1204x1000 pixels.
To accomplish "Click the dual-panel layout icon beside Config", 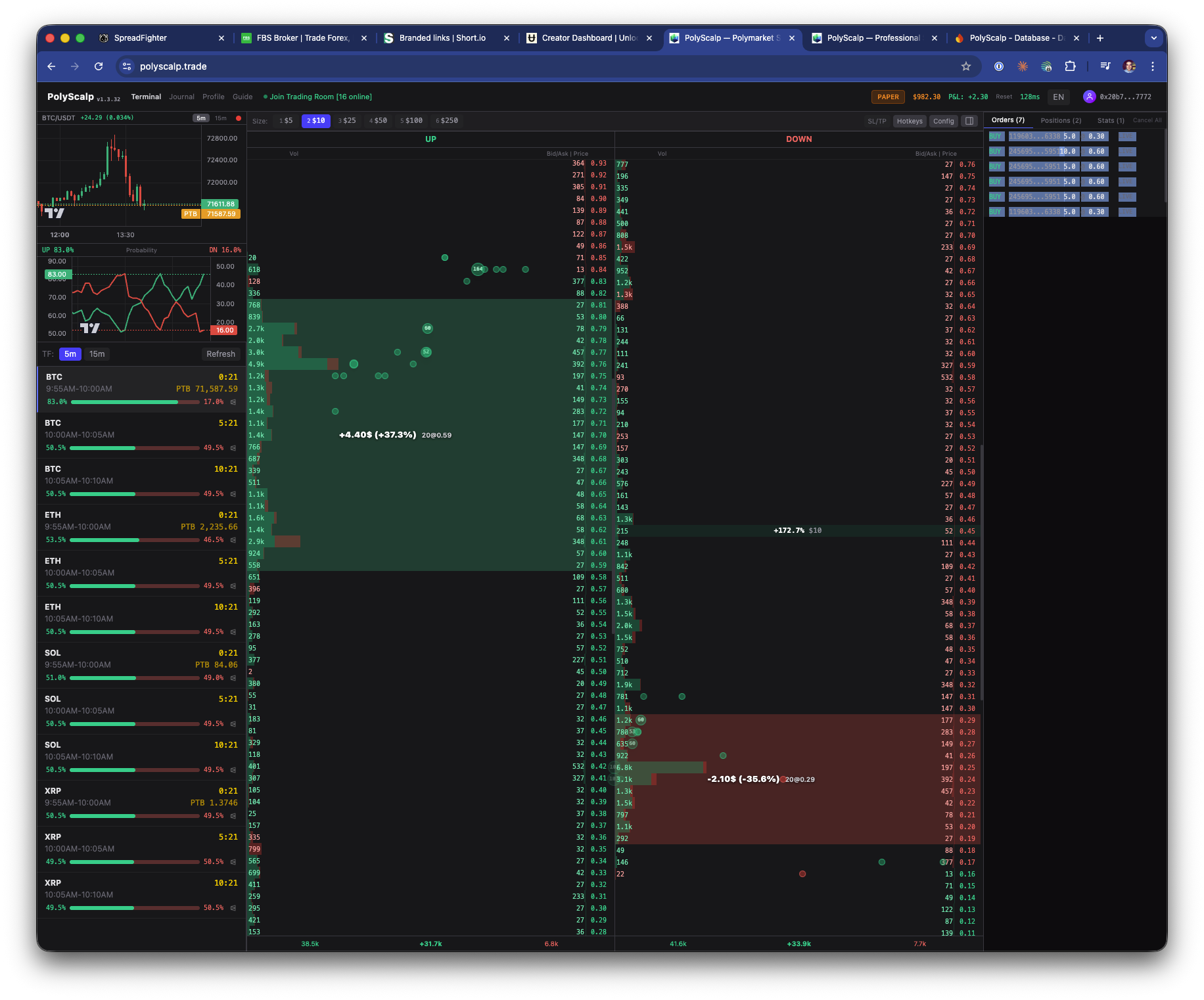I will coord(969,121).
